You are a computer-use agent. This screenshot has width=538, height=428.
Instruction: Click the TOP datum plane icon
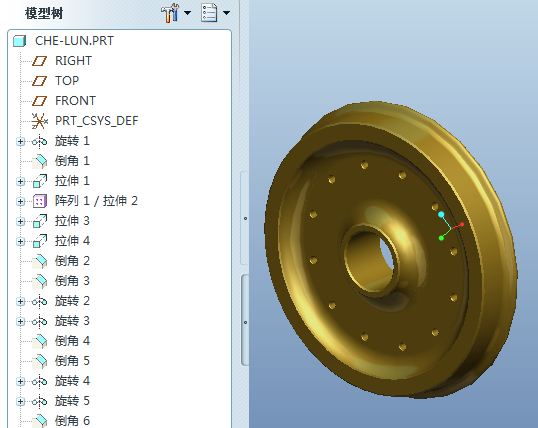coord(39,81)
